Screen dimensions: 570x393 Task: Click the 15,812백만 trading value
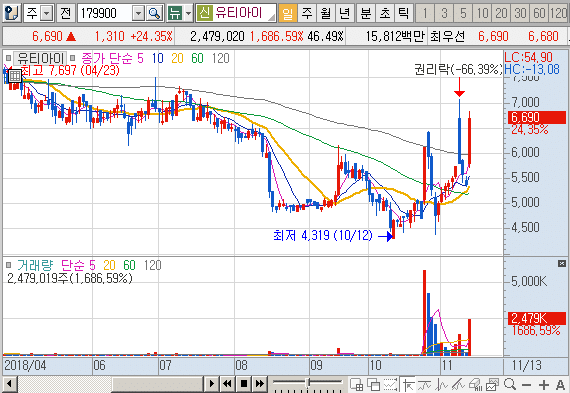[395, 36]
